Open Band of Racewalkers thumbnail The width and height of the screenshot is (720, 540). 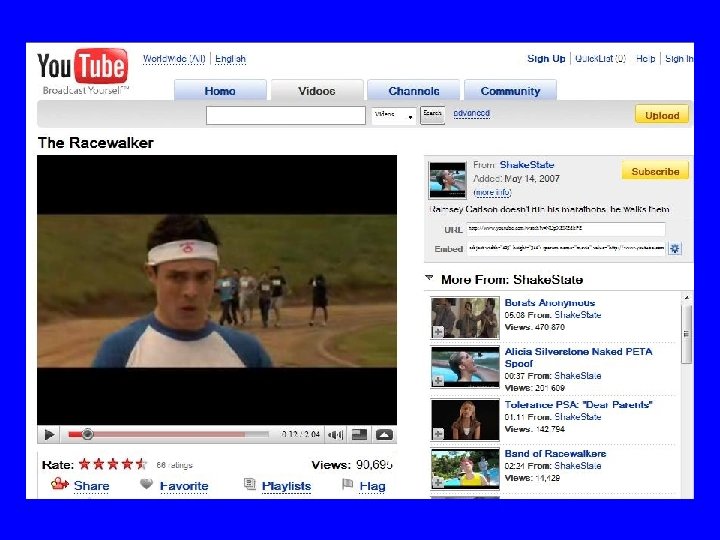[x=465, y=469]
